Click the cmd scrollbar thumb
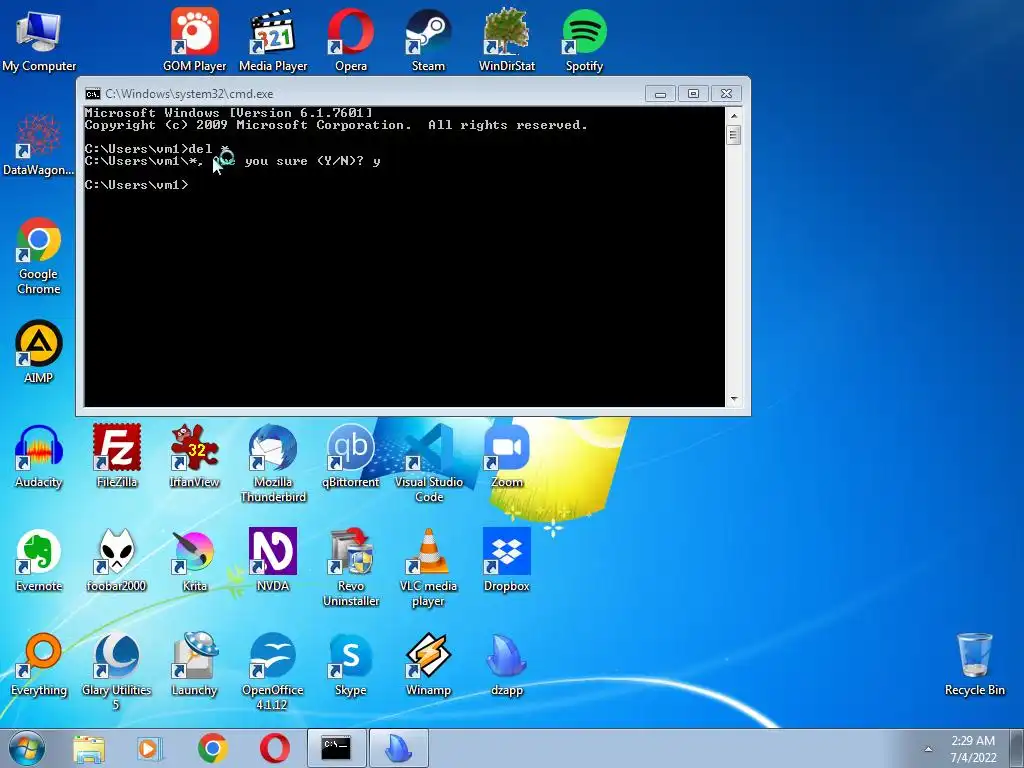The width and height of the screenshot is (1024, 768). [734, 135]
